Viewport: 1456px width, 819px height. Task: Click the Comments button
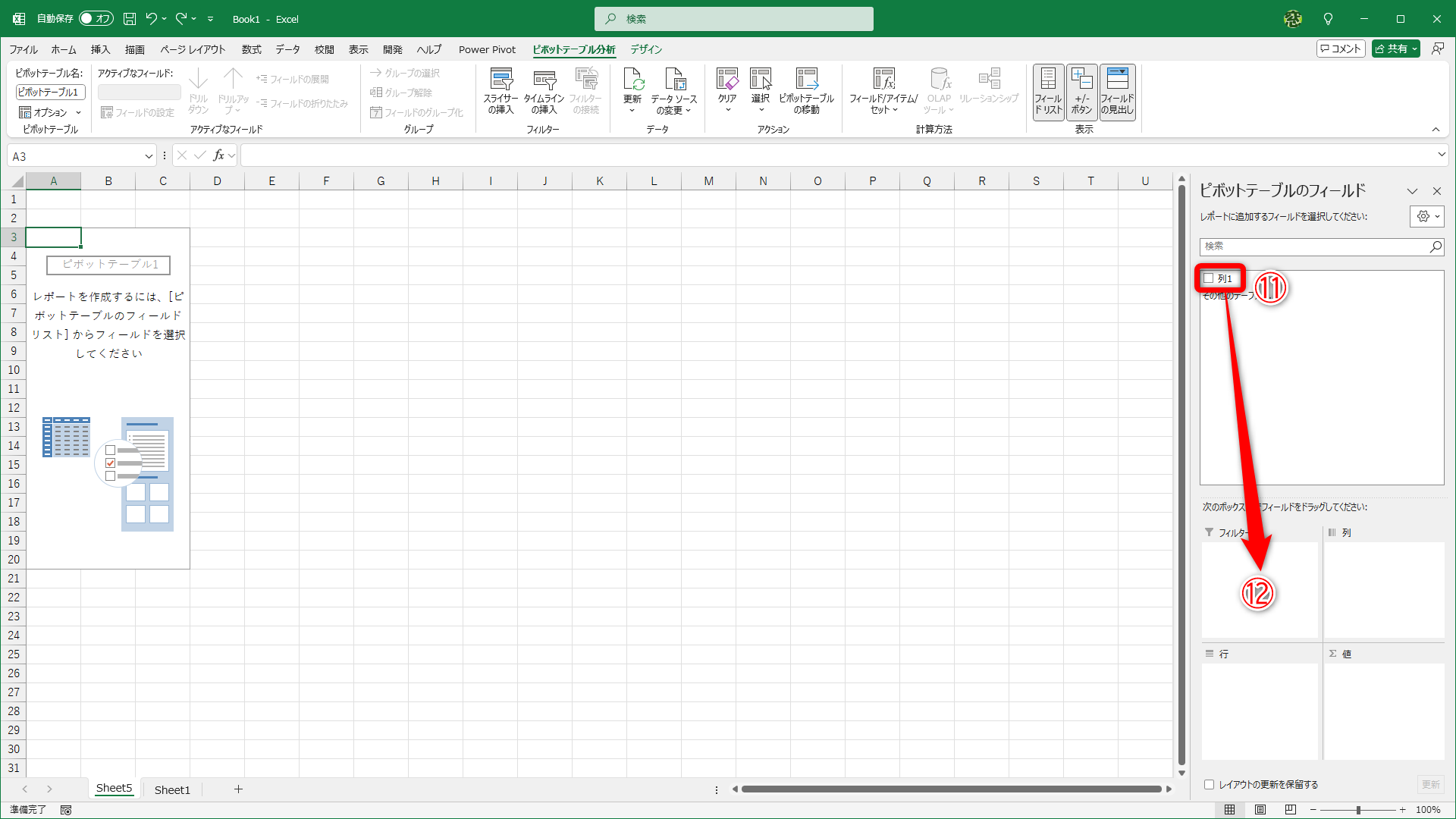(x=1341, y=49)
